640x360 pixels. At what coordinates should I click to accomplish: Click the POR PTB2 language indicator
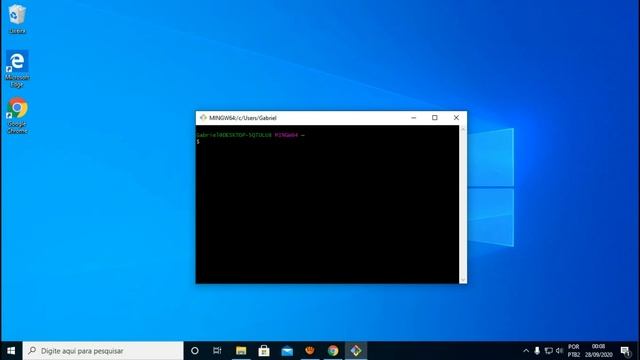(x=573, y=351)
